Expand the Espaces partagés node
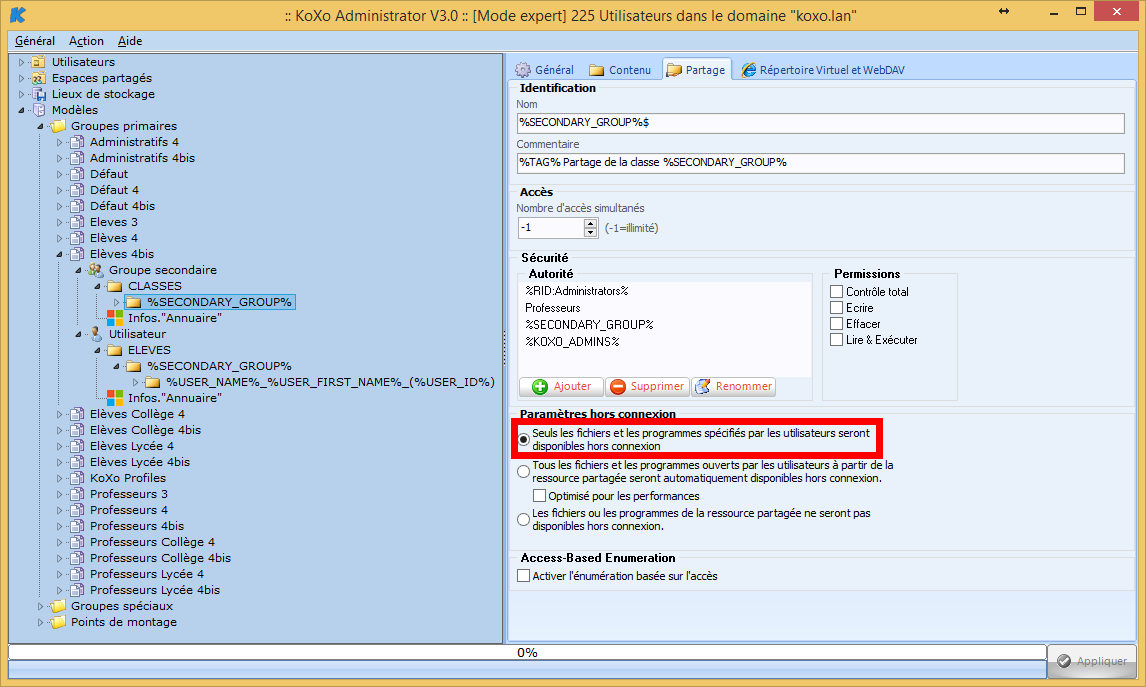 pyautogui.click(x=21, y=78)
